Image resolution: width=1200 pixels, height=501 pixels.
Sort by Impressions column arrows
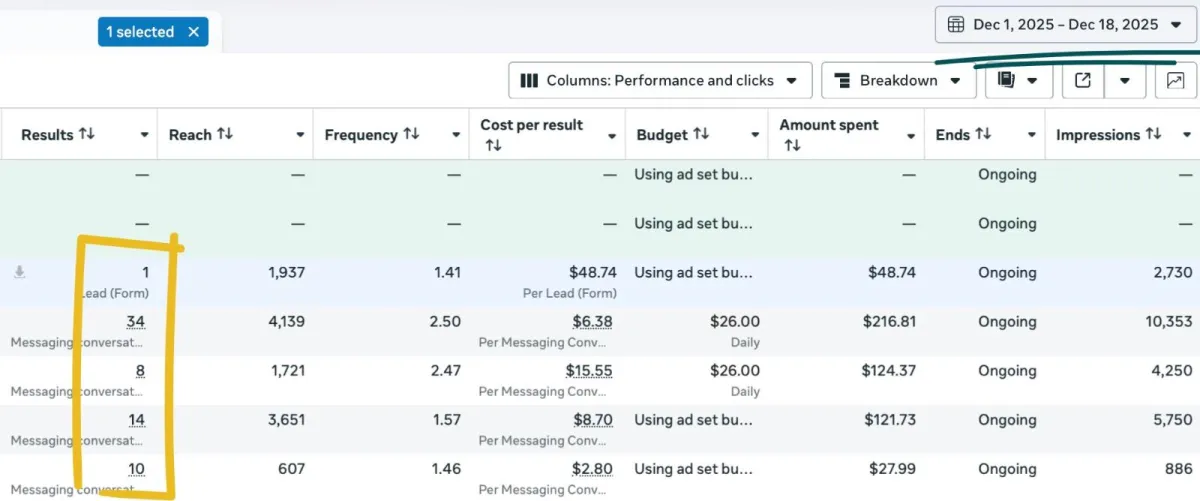[x=1153, y=134]
